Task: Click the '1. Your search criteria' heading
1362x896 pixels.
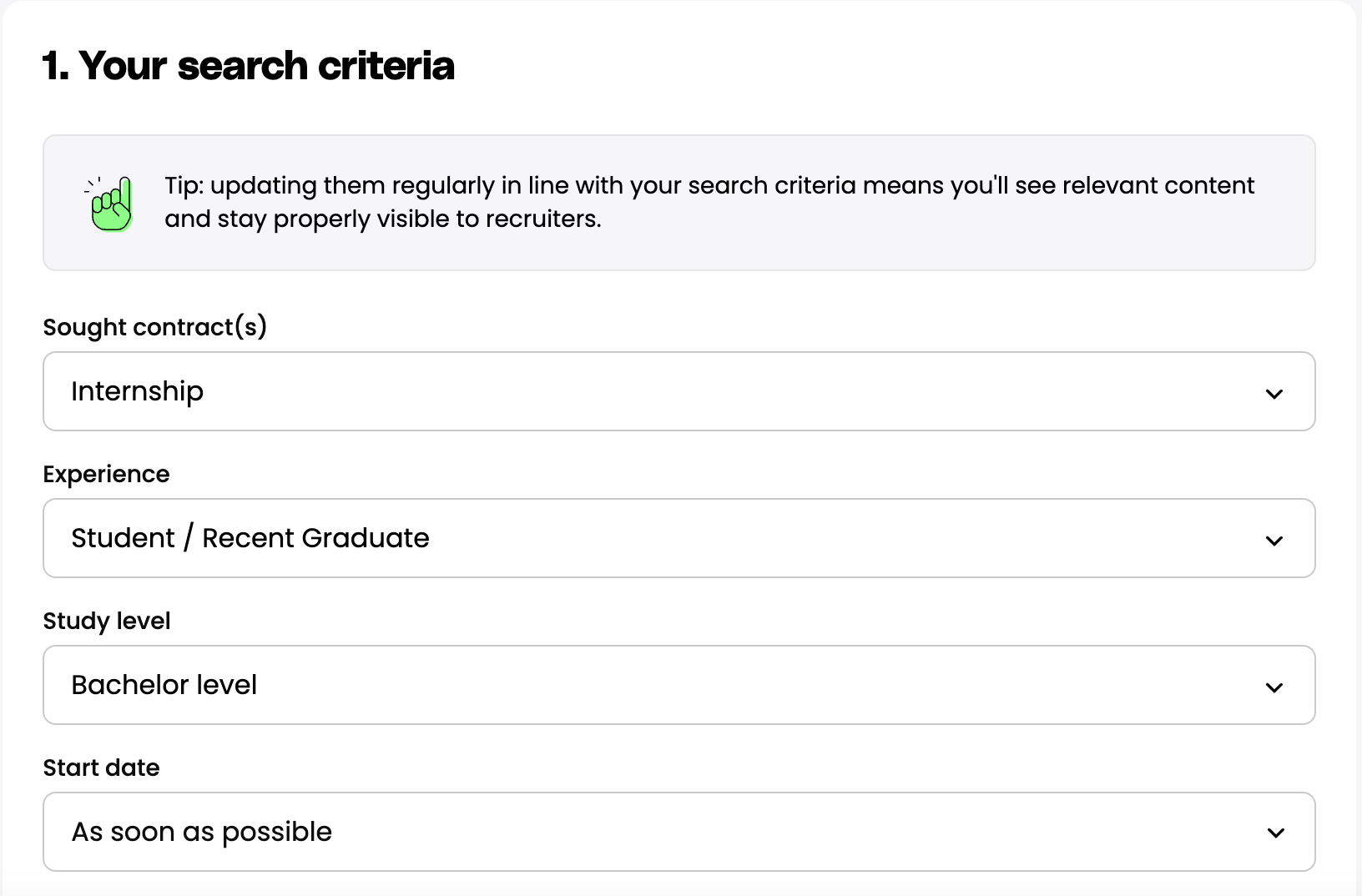Action: [248, 65]
